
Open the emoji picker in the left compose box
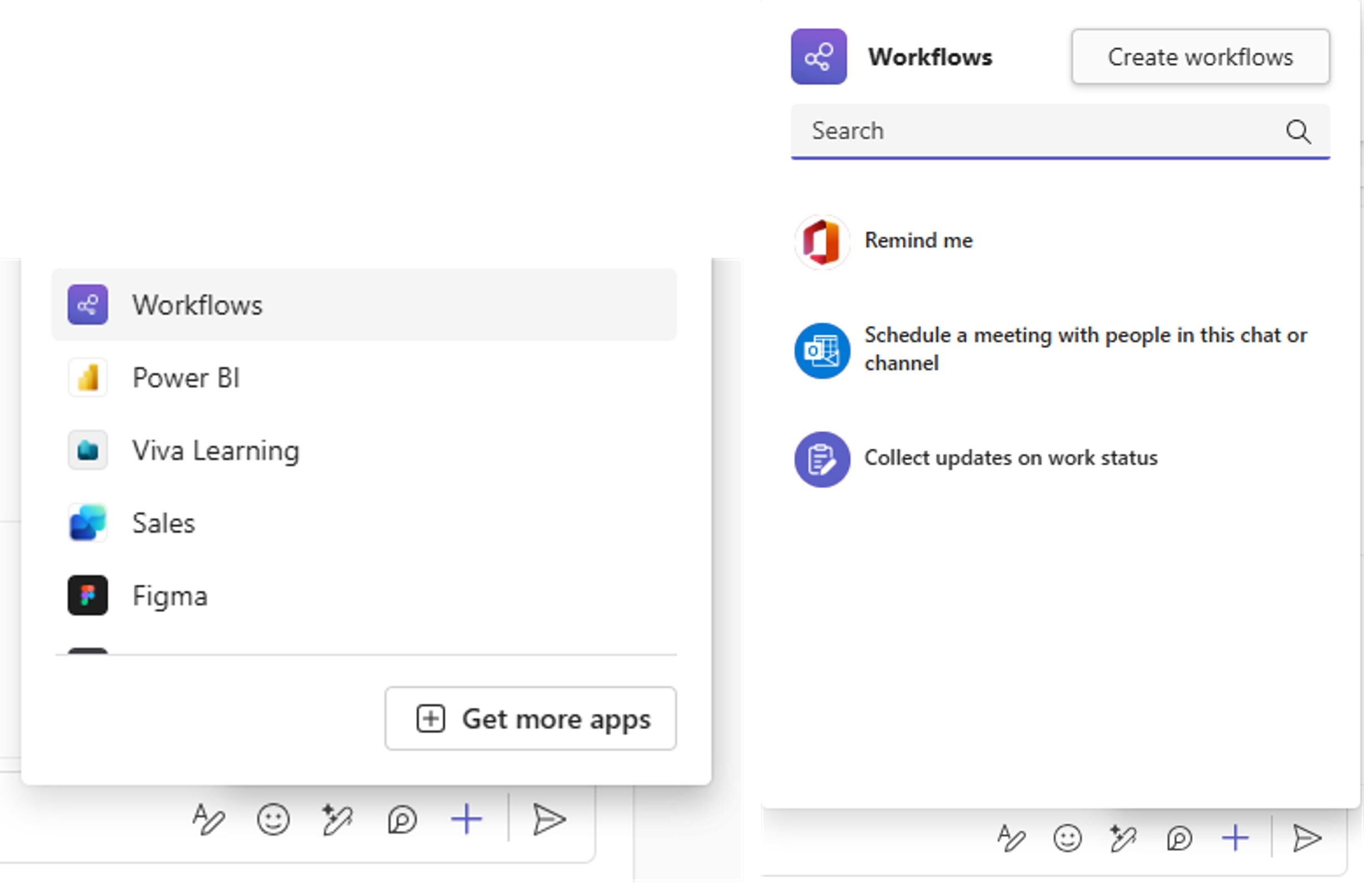tap(273, 819)
